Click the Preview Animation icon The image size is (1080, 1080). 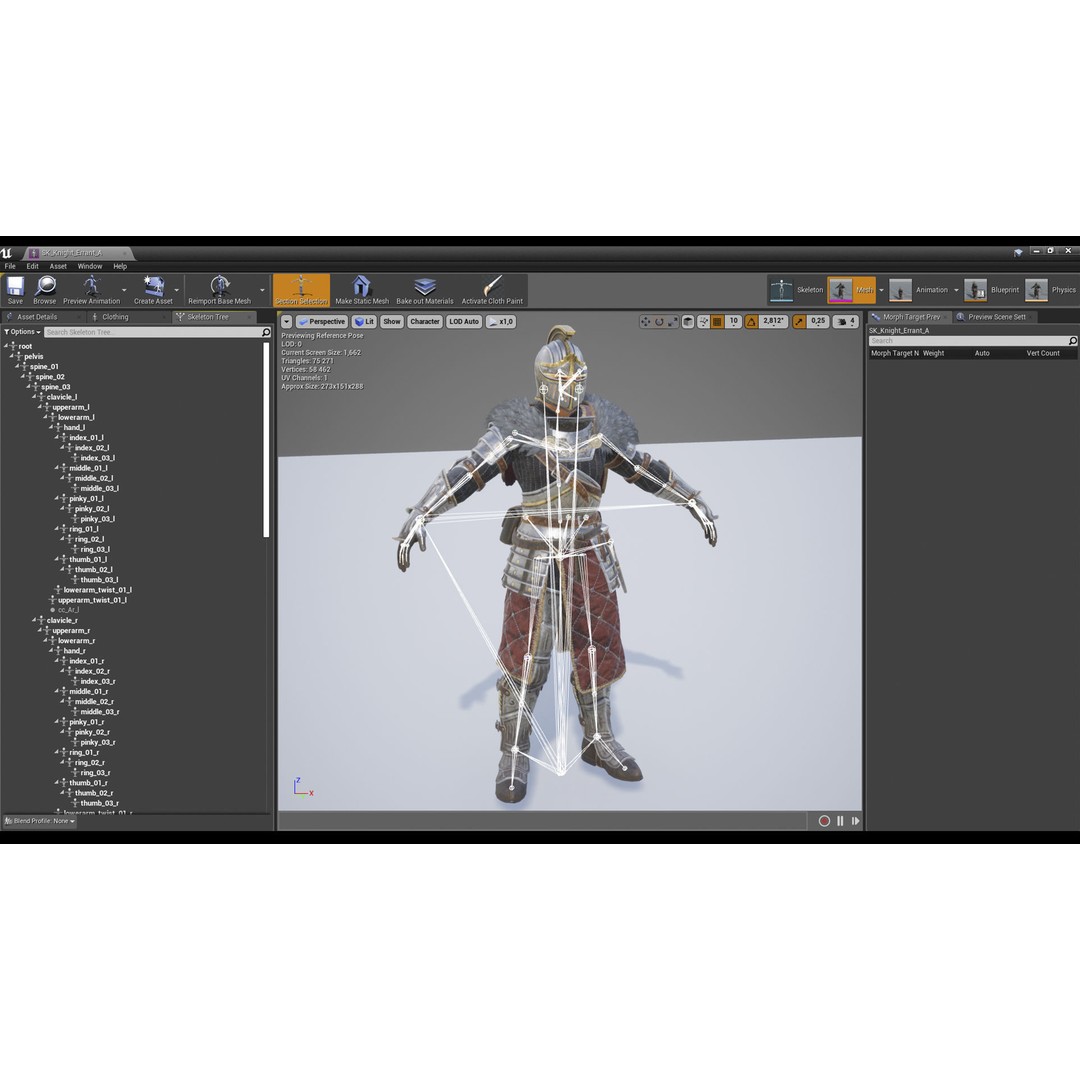pyautogui.click(x=91, y=286)
